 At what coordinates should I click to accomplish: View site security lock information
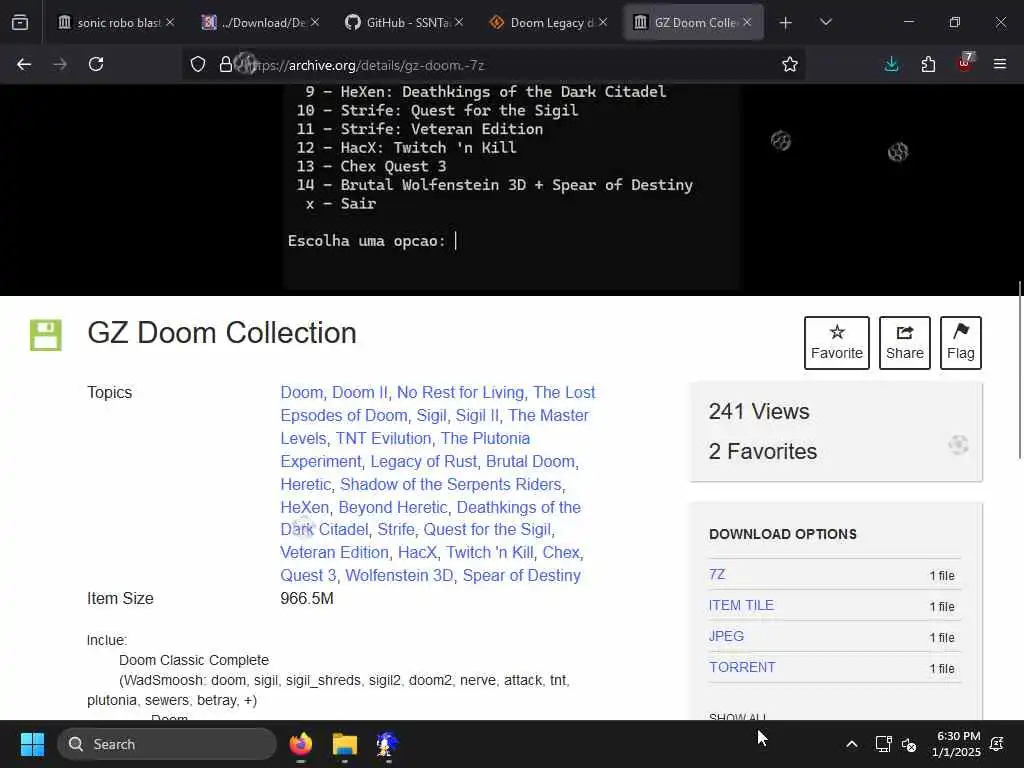(226, 65)
